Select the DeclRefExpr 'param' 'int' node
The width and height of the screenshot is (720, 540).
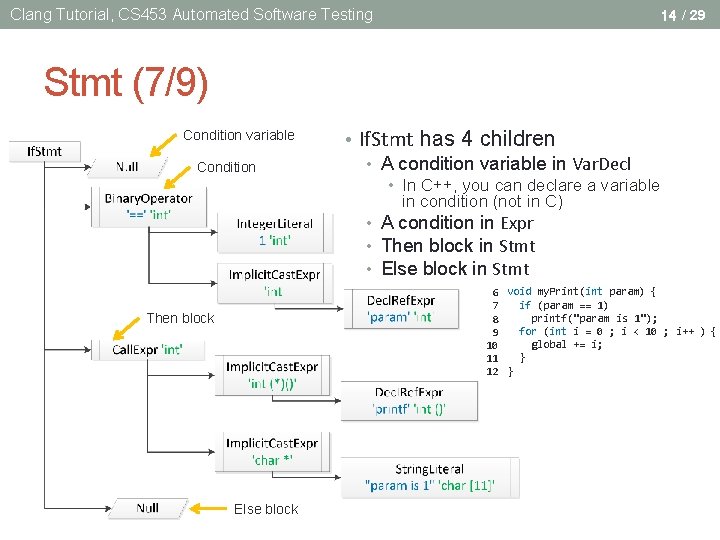[x=401, y=309]
